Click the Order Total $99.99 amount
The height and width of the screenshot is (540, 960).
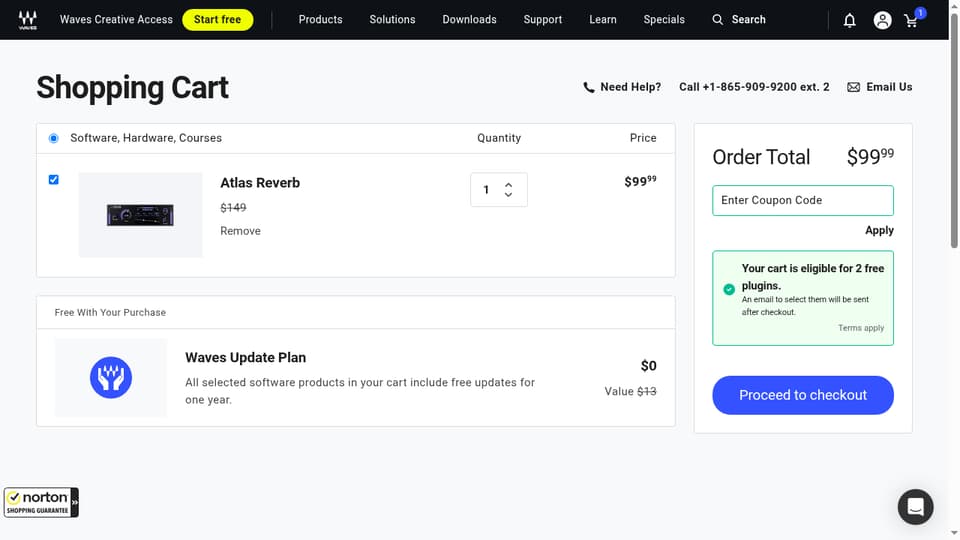coord(870,156)
